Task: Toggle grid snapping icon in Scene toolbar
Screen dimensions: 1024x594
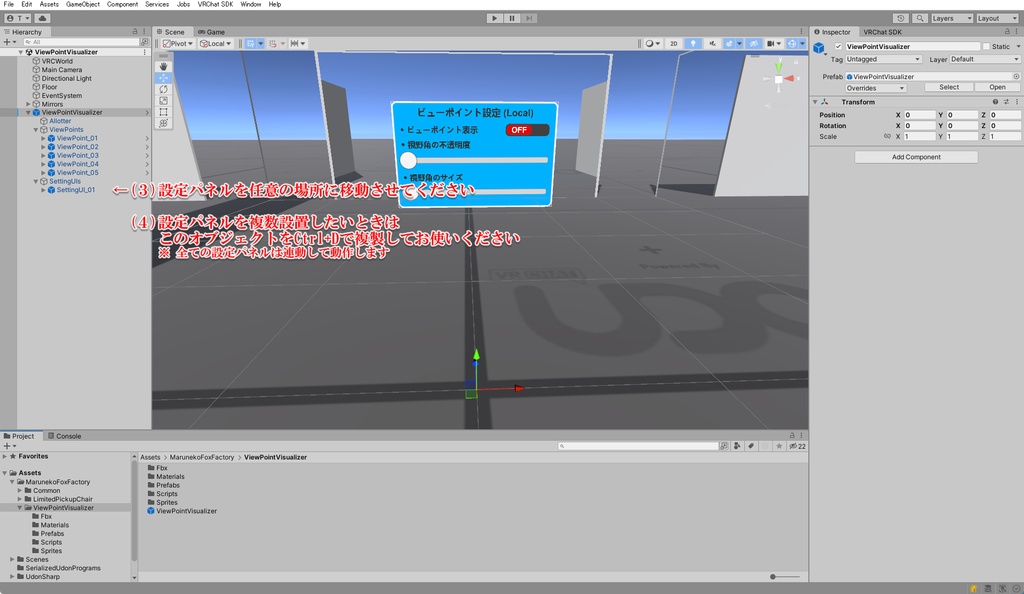Action: 250,44
